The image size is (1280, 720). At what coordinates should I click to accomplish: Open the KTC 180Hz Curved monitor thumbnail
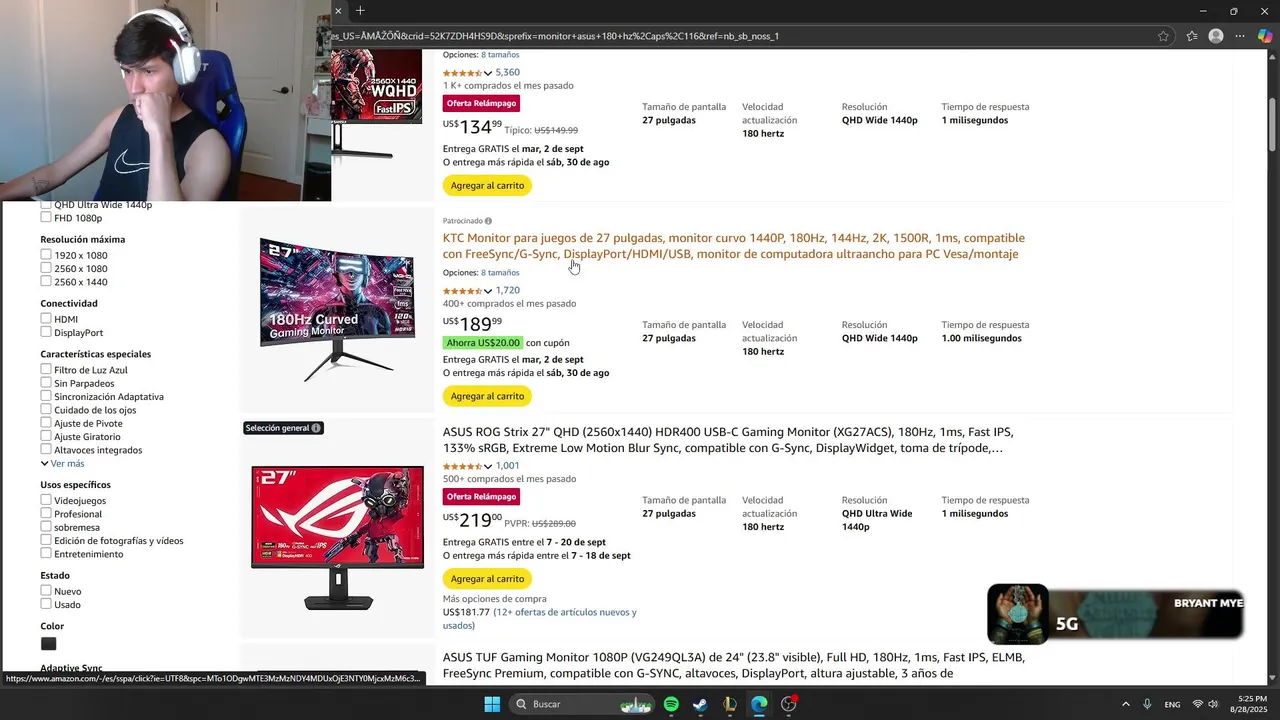click(x=337, y=309)
